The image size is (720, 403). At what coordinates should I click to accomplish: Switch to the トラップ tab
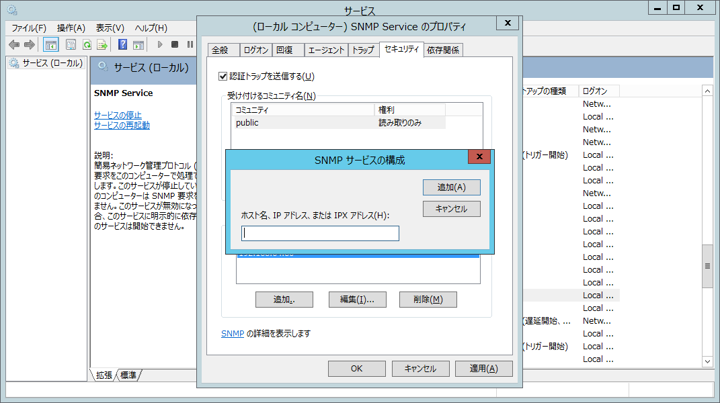pyautogui.click(x=364, y=50)
